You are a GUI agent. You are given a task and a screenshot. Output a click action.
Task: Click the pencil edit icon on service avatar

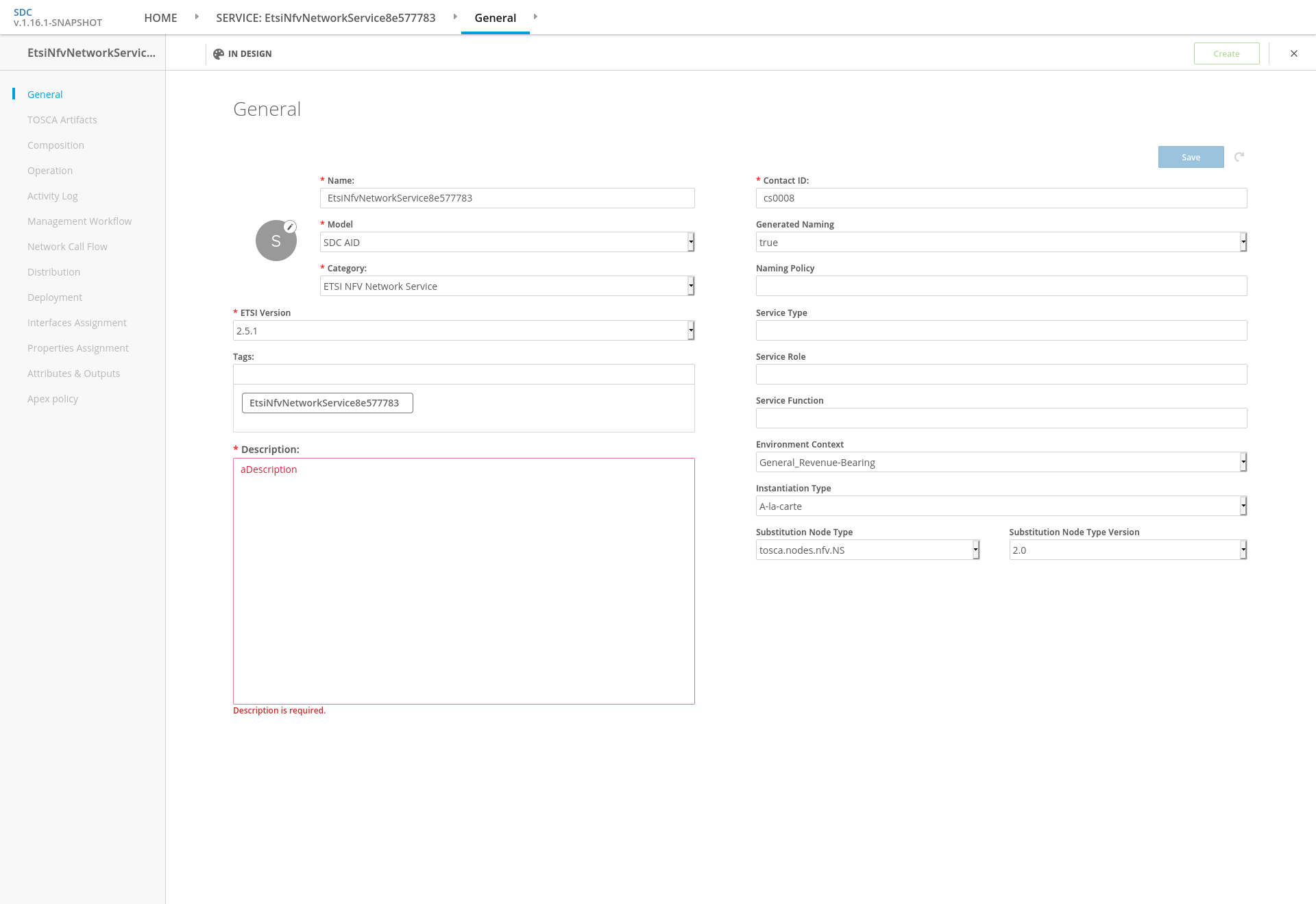pyautogui.click(x=290, y=227)
